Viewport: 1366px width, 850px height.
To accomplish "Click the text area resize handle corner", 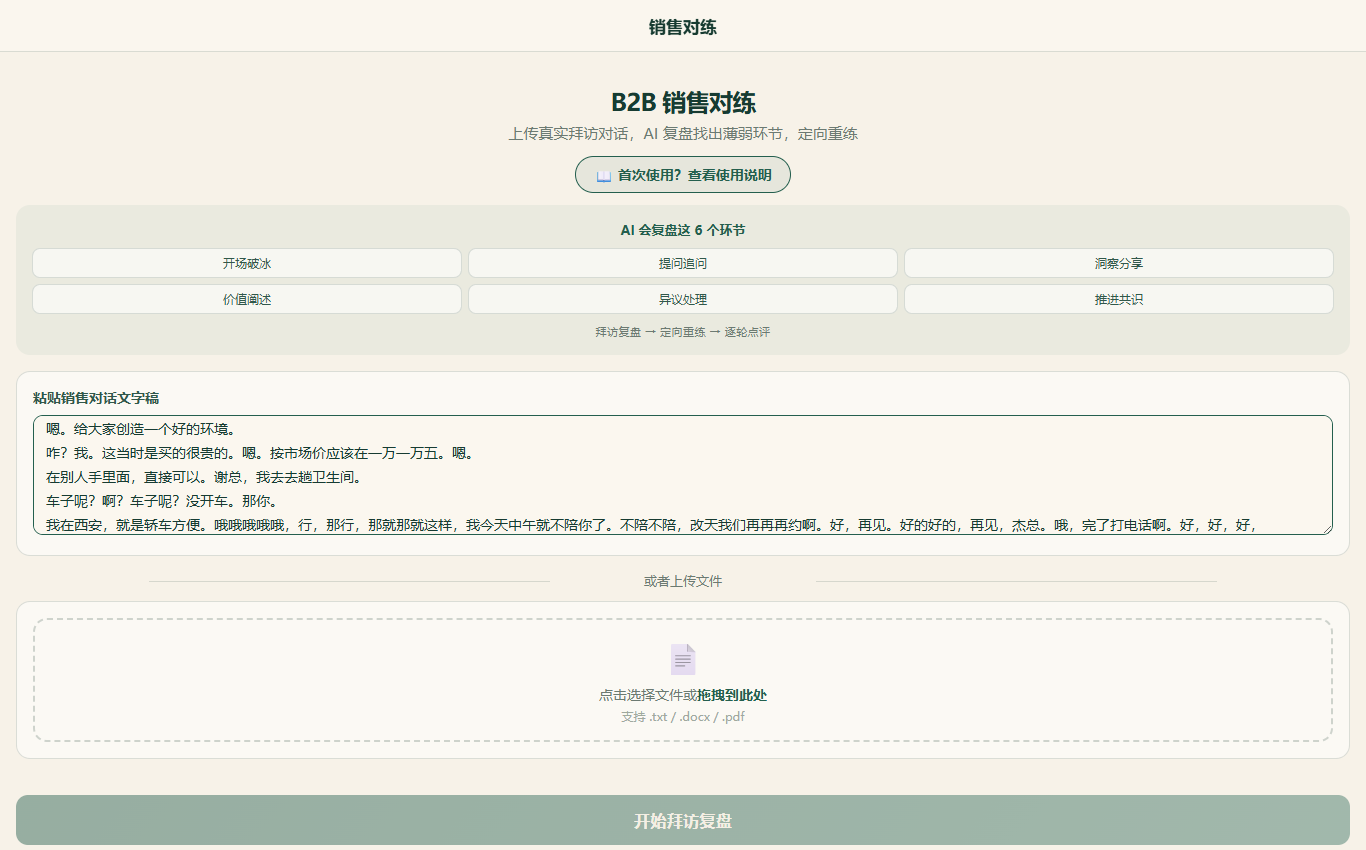I will pyautogui.click(x=1326, y=528).
